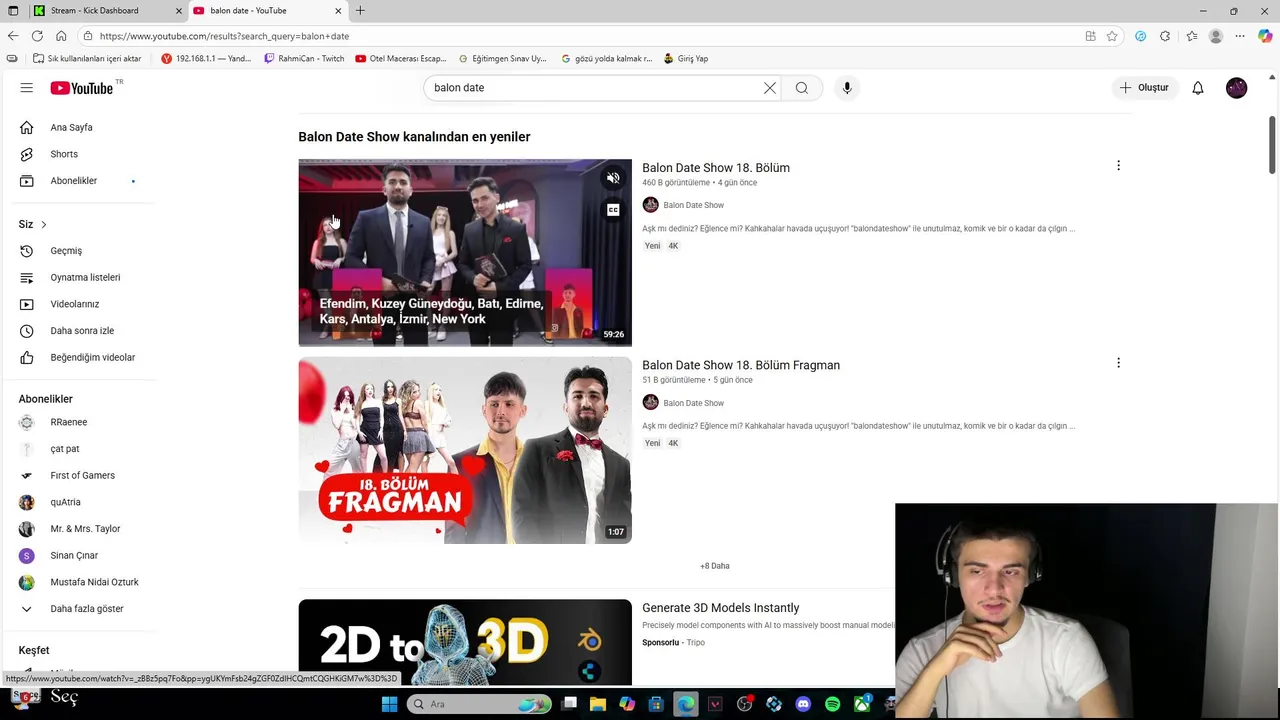Image resolution: width=1280 pixels, height=720 pixels.
Task: Open Discord from taskbar
Action: click(803, 704)
